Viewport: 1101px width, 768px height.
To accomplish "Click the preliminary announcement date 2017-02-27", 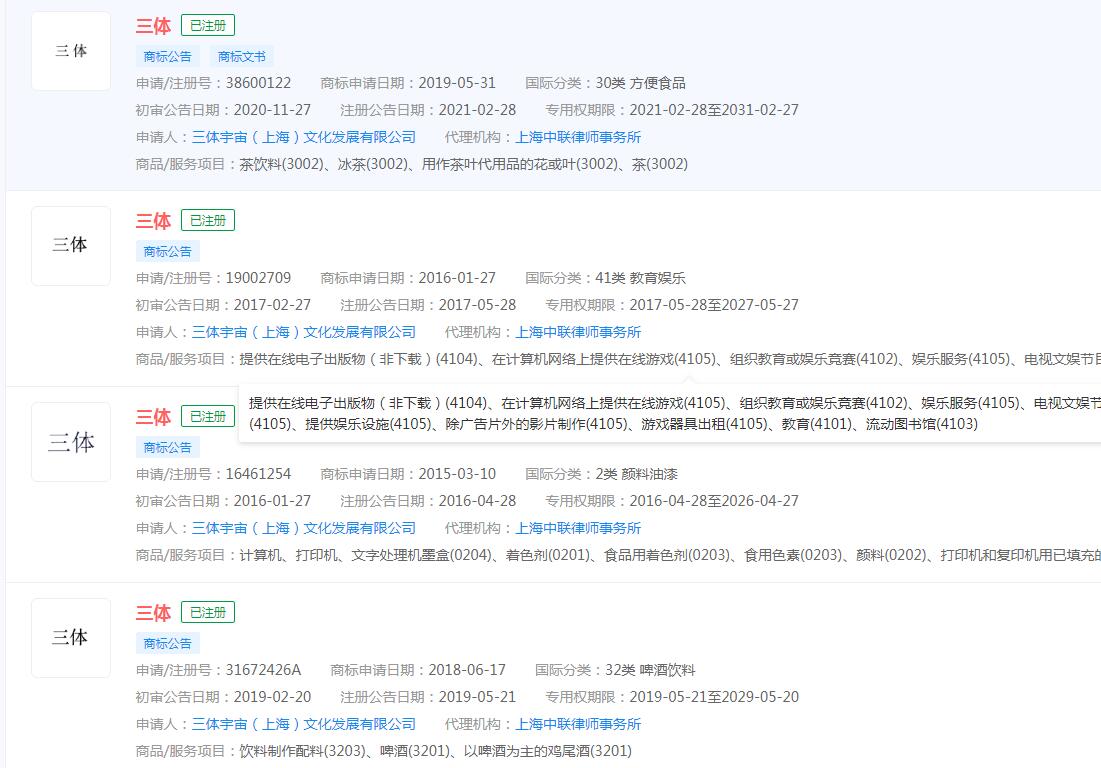I will coord(272,305).
